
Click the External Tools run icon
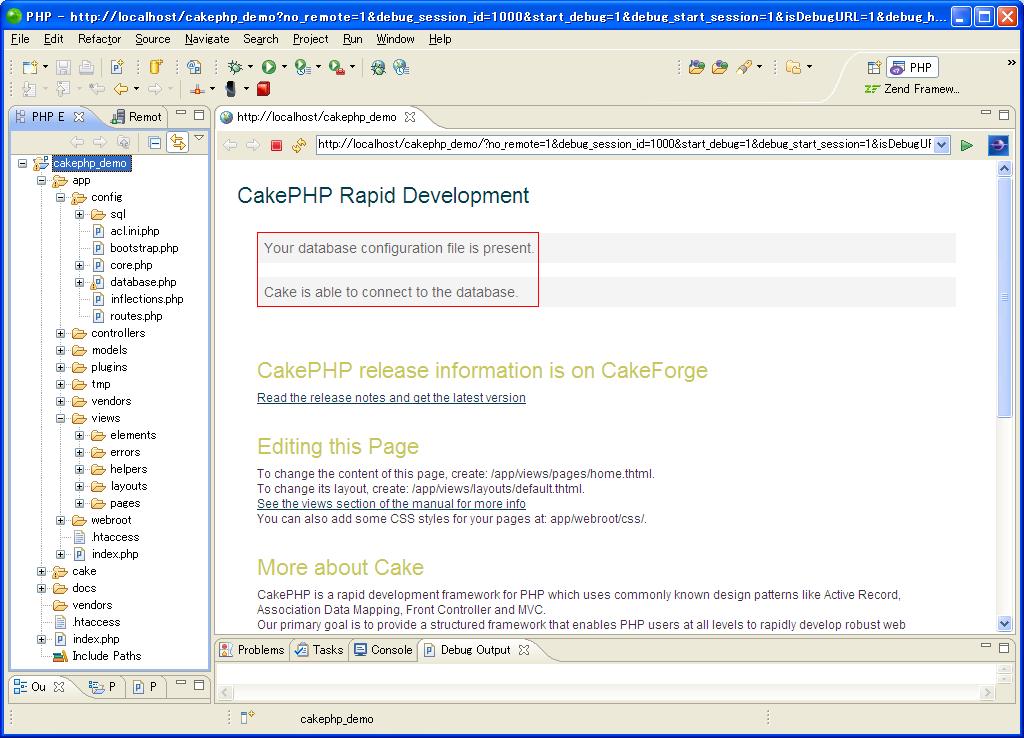tap(336, 67)
